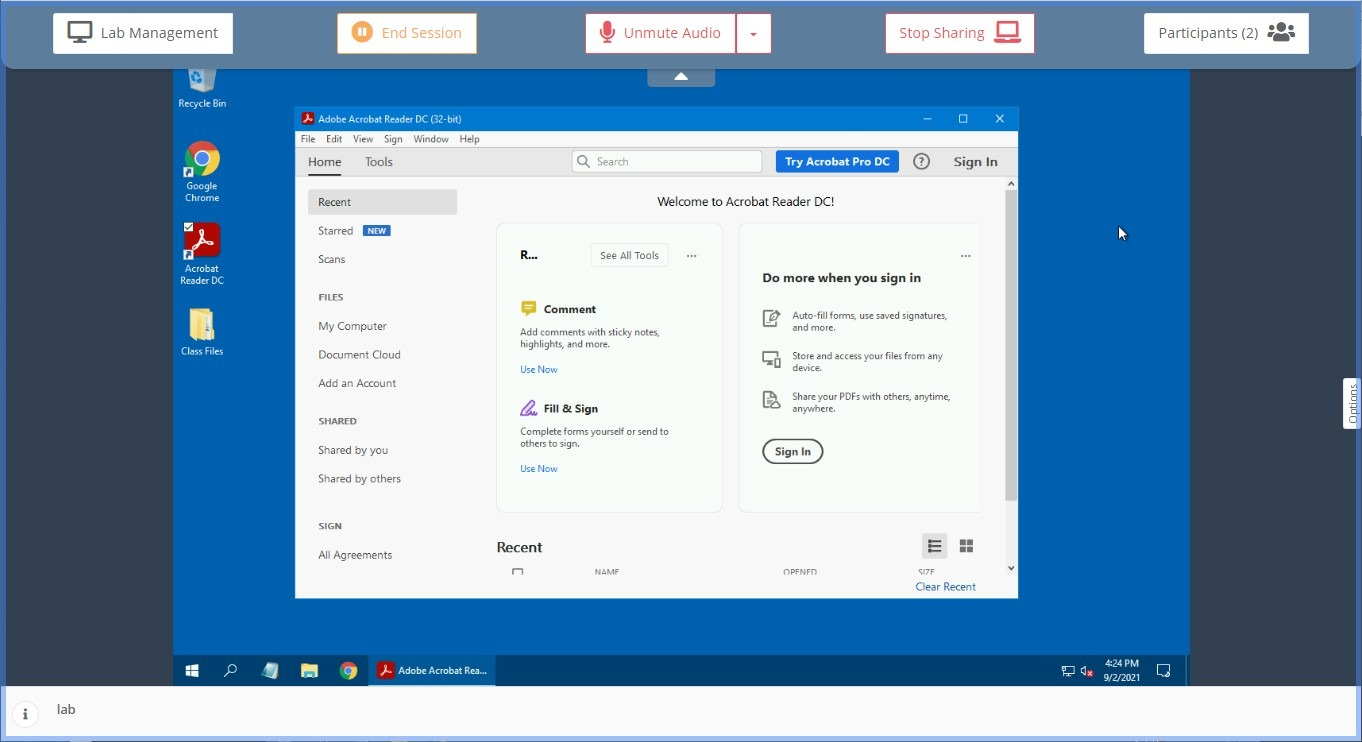1362x742 pixels.
Task: Open the Participants (2) list
Action: point(1226,33)
